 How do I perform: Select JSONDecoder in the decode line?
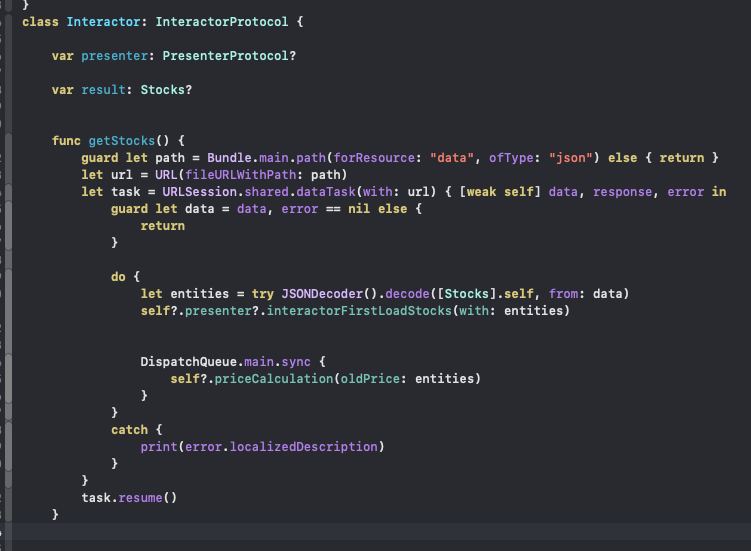(322, 294)
